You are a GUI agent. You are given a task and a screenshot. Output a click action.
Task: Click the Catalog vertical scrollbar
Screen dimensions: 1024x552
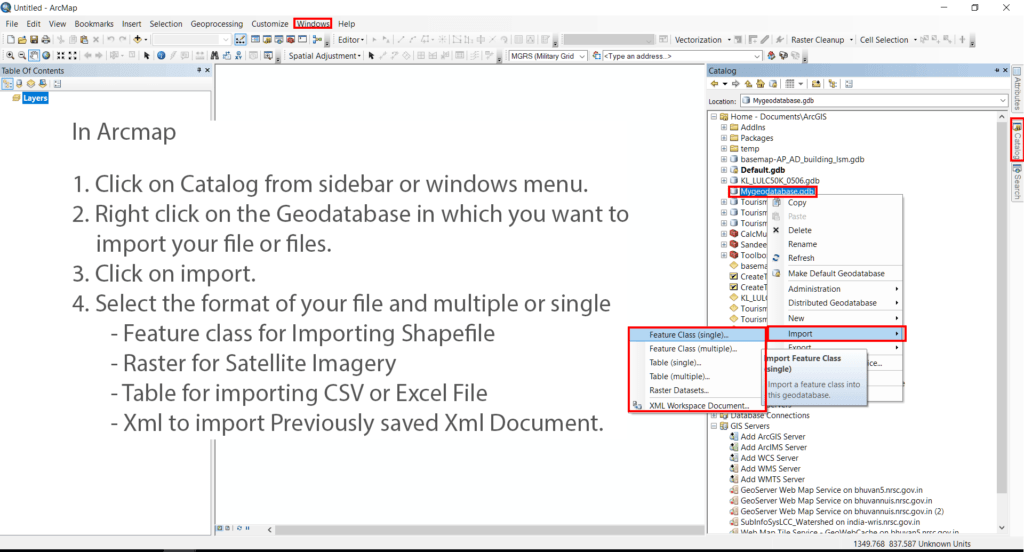[1002, 321]
